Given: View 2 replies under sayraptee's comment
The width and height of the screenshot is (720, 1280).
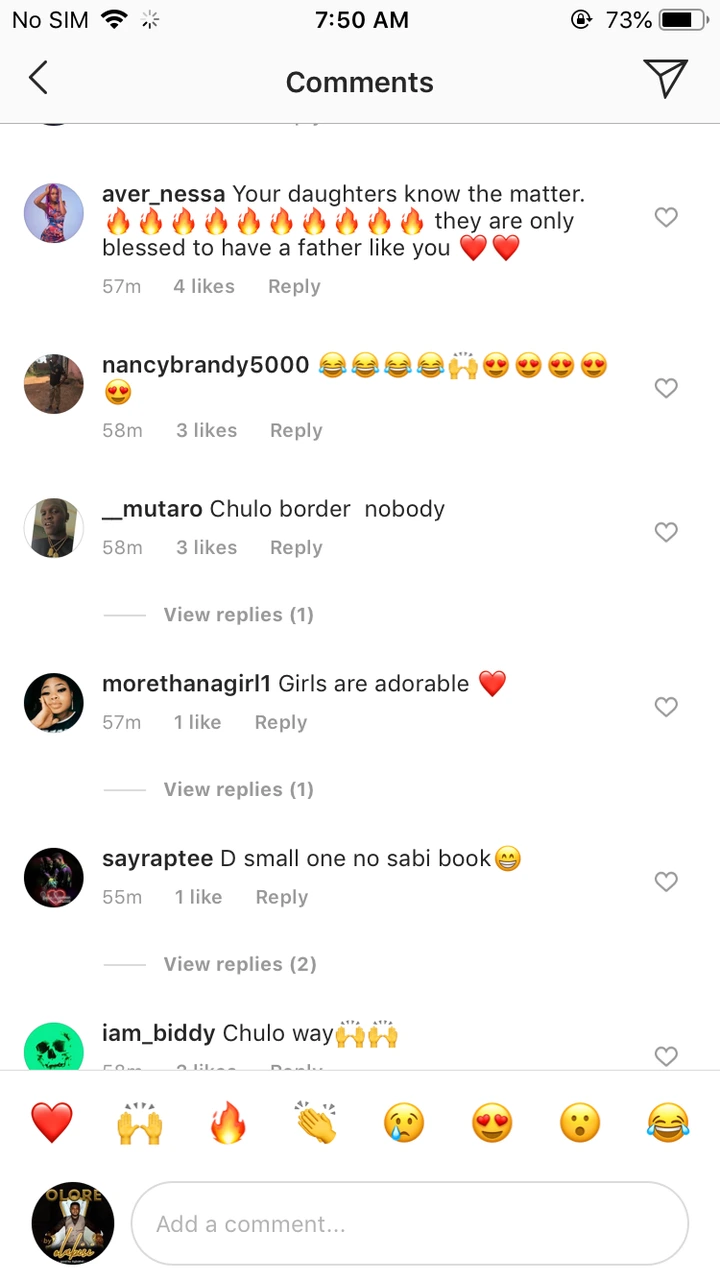Looking at the screenshot, I should coord(240,965).
